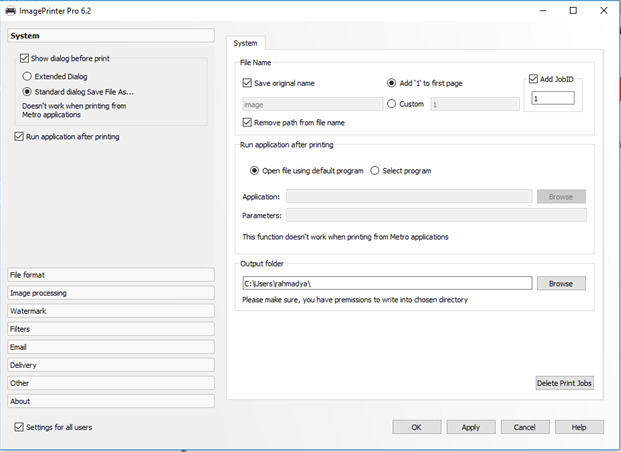Browse for the output folder
This screenshot has width=621, height=452.
coord(561,284)
